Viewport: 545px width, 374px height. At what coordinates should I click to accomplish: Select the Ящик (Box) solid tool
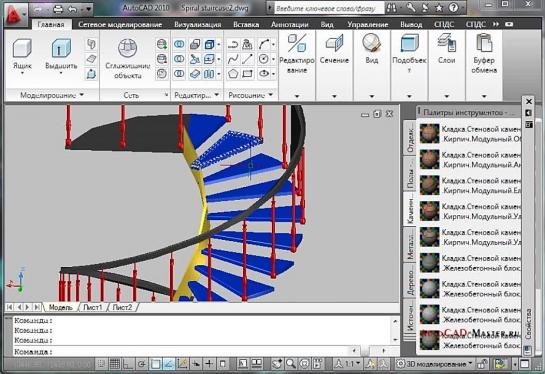[x=22, y=48]
